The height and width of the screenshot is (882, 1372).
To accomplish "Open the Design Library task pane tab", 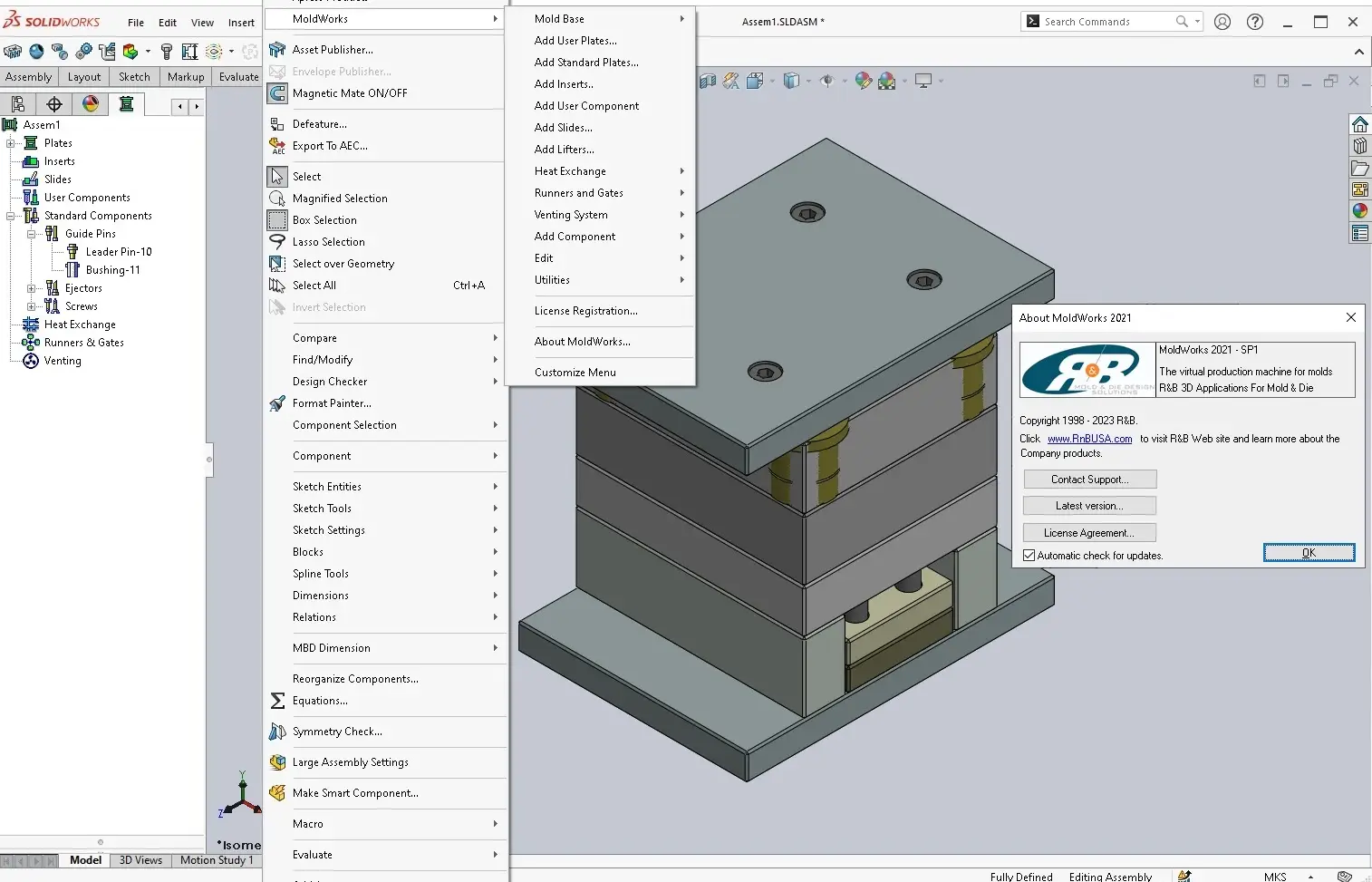I will 1360,146.
